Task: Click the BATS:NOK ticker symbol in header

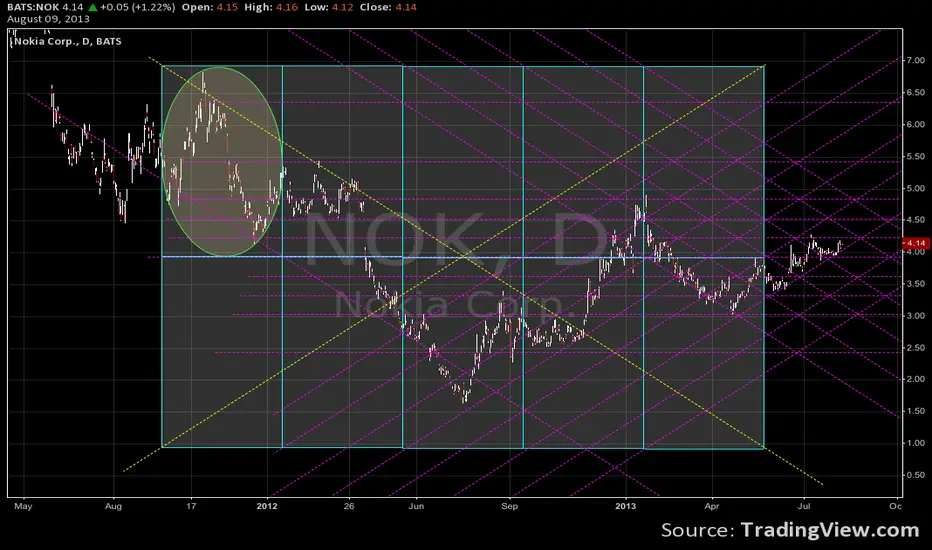Action: pyautogui.click(x=33, y=7)
